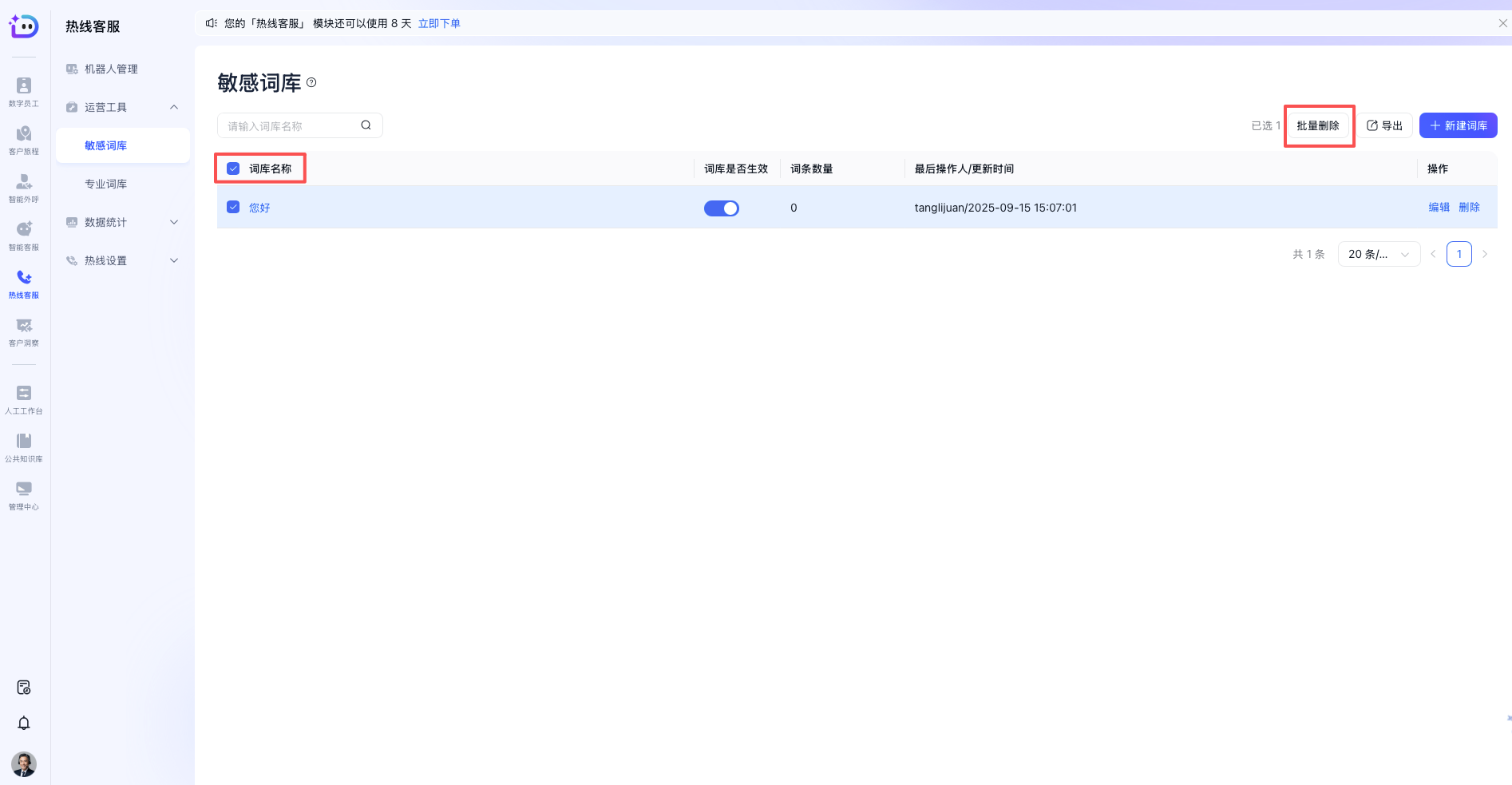Select 专业词库 in the side menu
The width and height of the screenshot is (1512, 785).
(x=106, y=184)
